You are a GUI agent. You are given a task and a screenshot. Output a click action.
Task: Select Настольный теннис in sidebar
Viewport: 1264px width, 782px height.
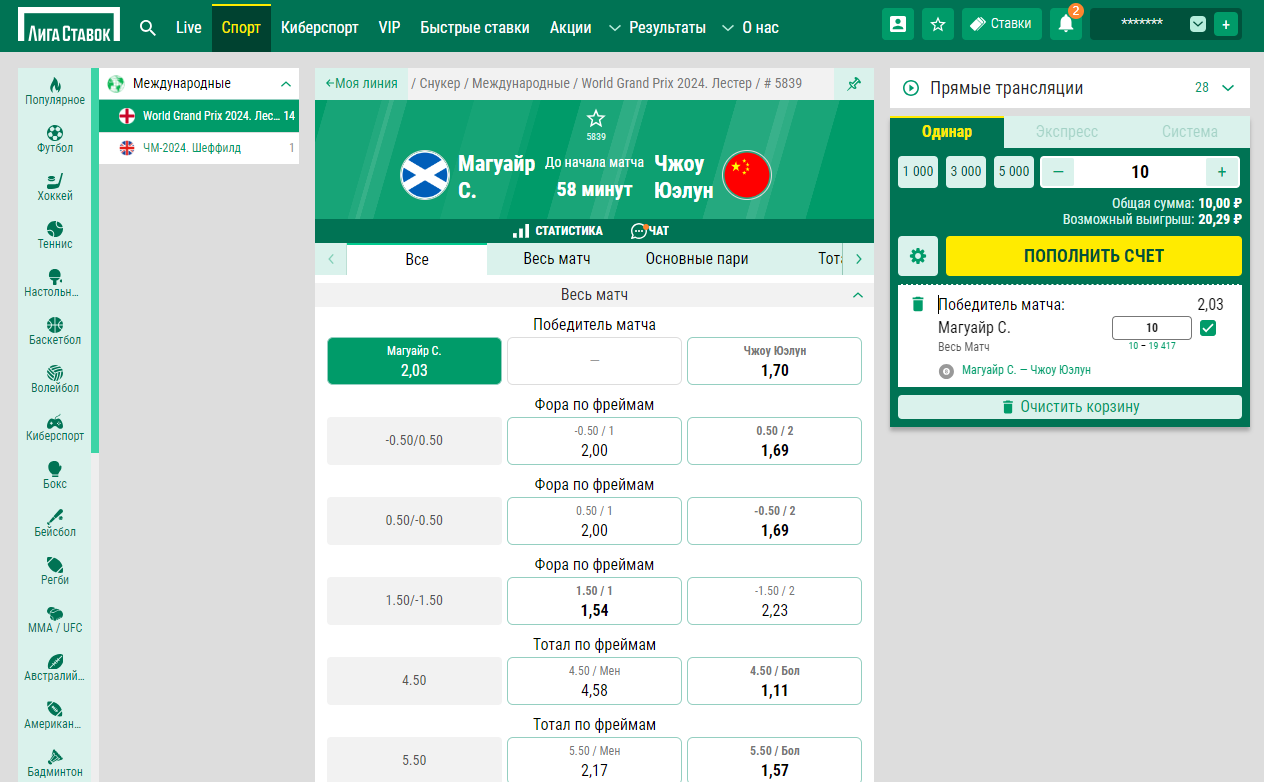pos(55,282)
